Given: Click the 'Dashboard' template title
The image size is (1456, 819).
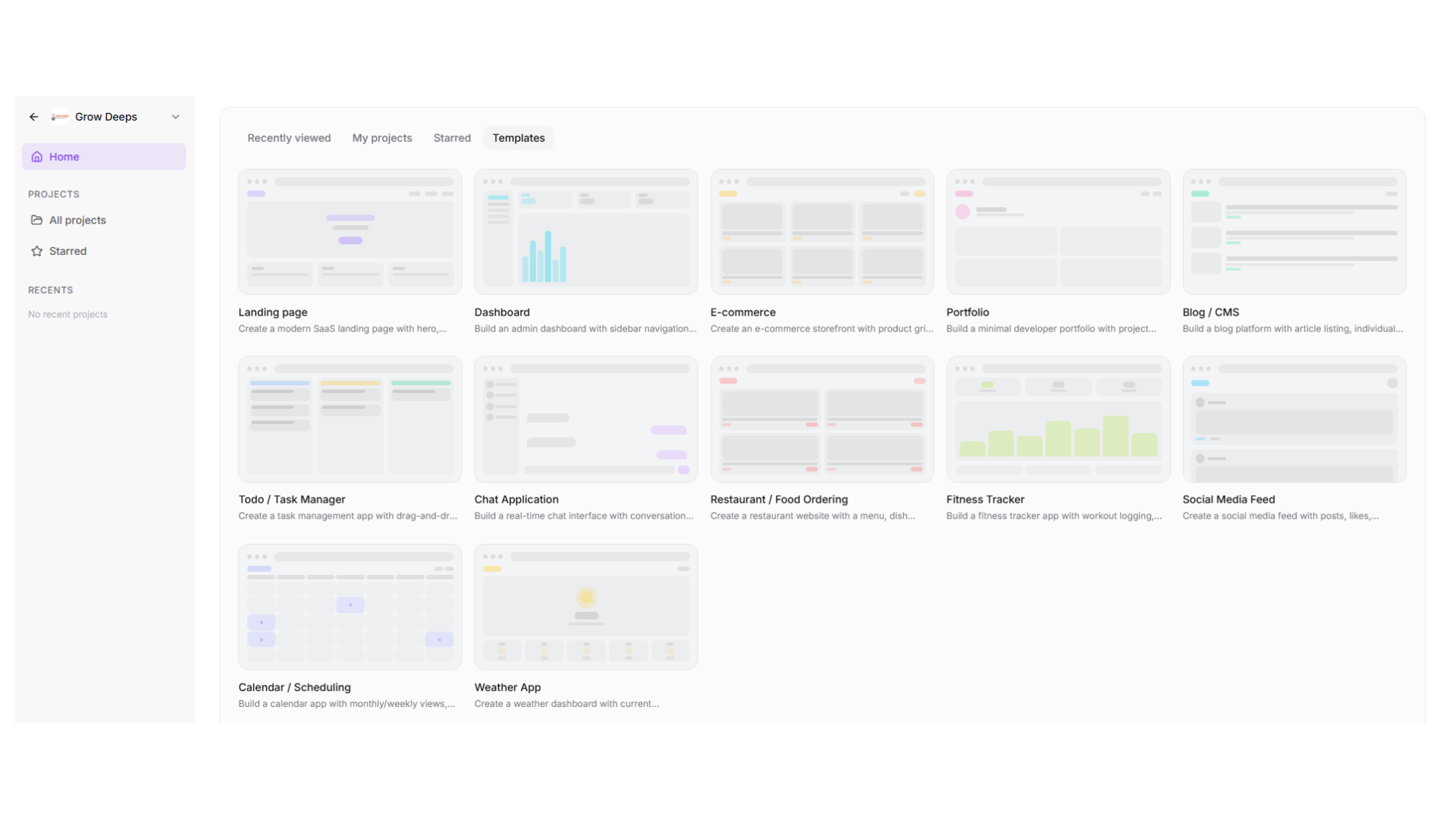Looking at the screenshot, I should [502, 312].
